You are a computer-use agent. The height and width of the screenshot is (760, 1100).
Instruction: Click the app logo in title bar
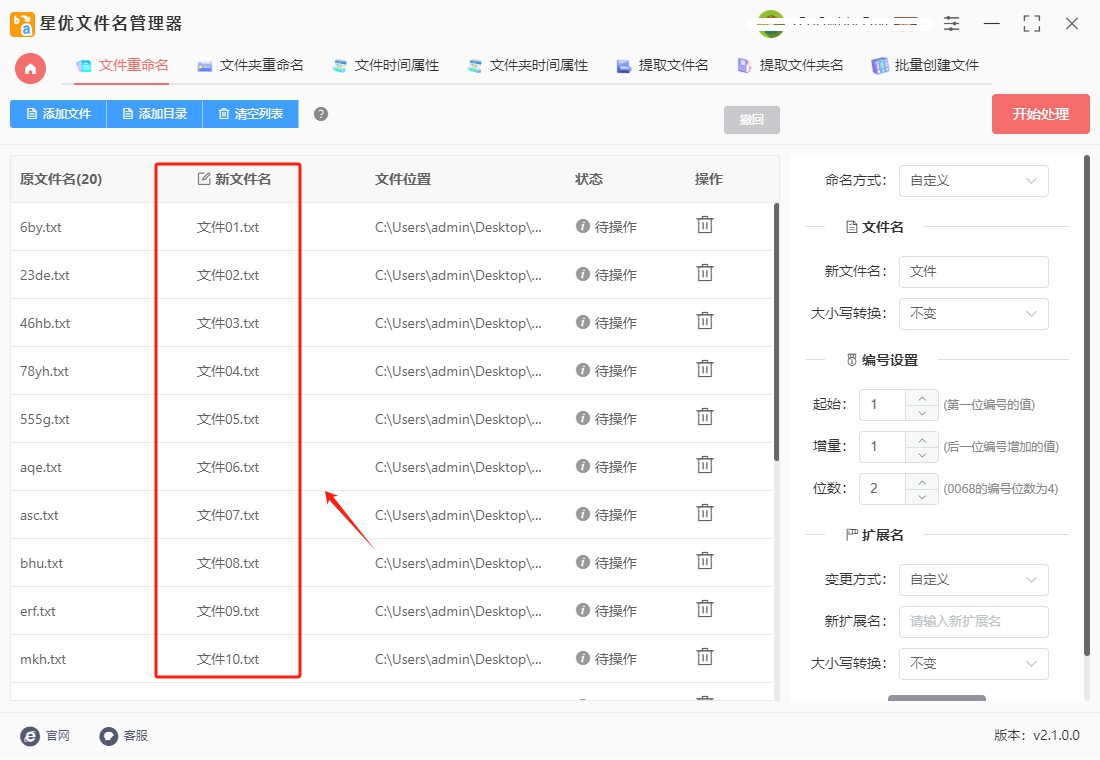point(22,24)
